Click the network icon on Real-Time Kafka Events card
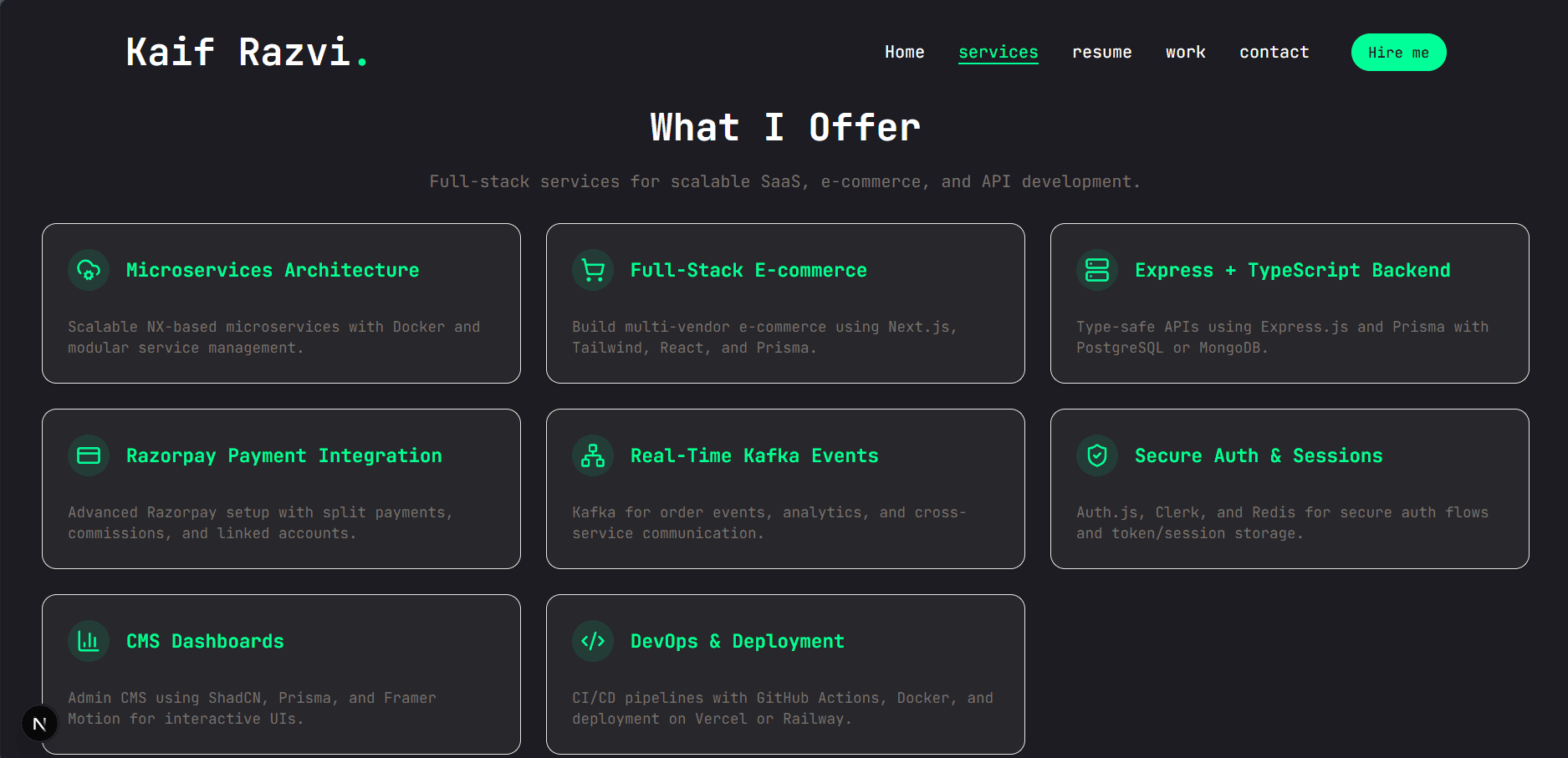 tap(593, 455)
